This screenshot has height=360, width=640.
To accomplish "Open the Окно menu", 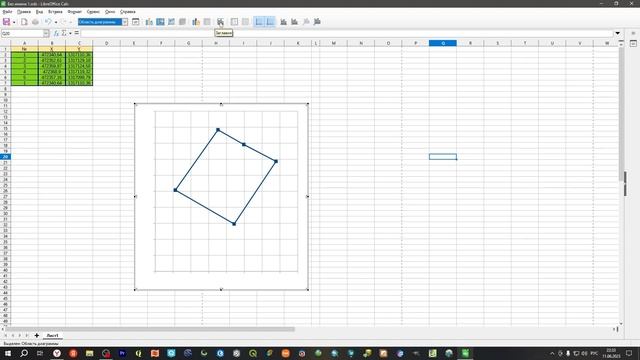I will pos(110,12).
